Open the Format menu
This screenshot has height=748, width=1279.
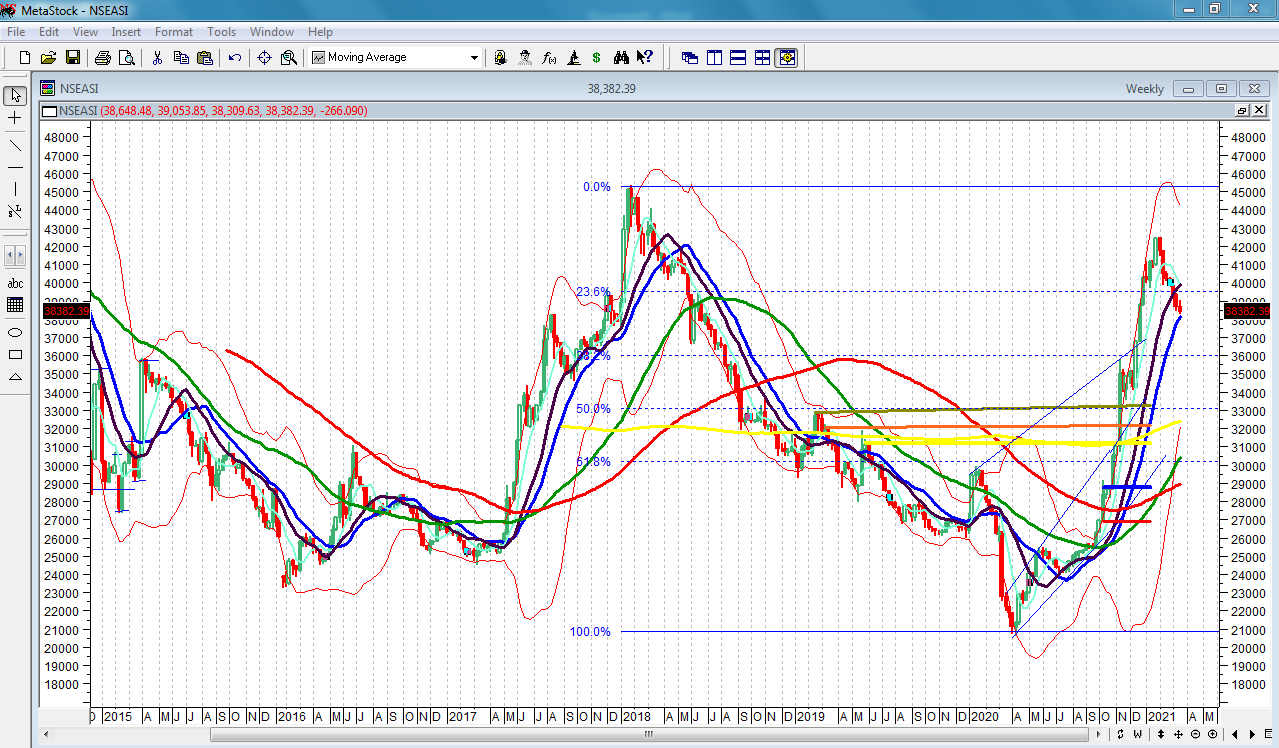coord(173,32)
